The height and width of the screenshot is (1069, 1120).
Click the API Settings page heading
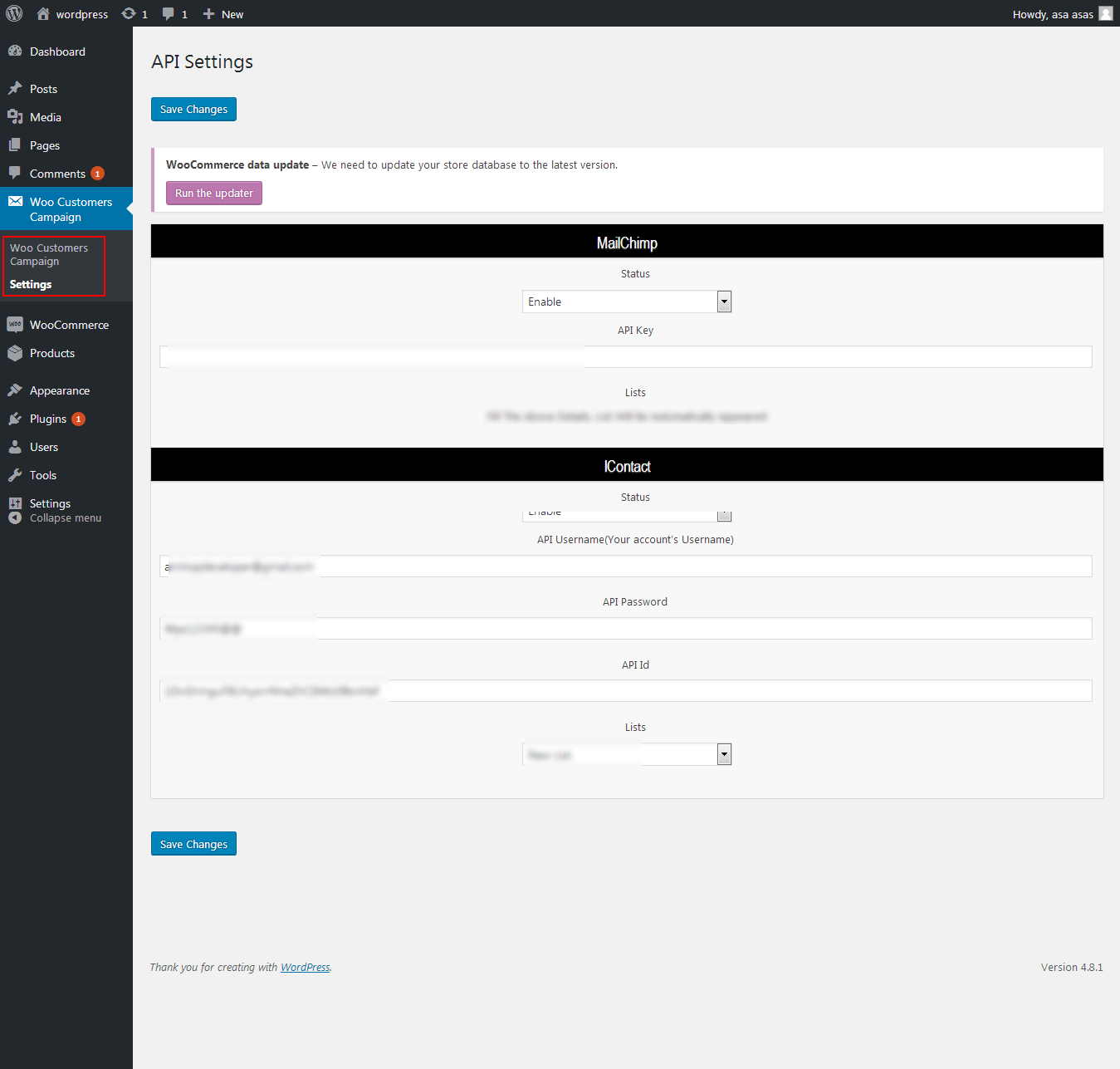pos(202,61)
